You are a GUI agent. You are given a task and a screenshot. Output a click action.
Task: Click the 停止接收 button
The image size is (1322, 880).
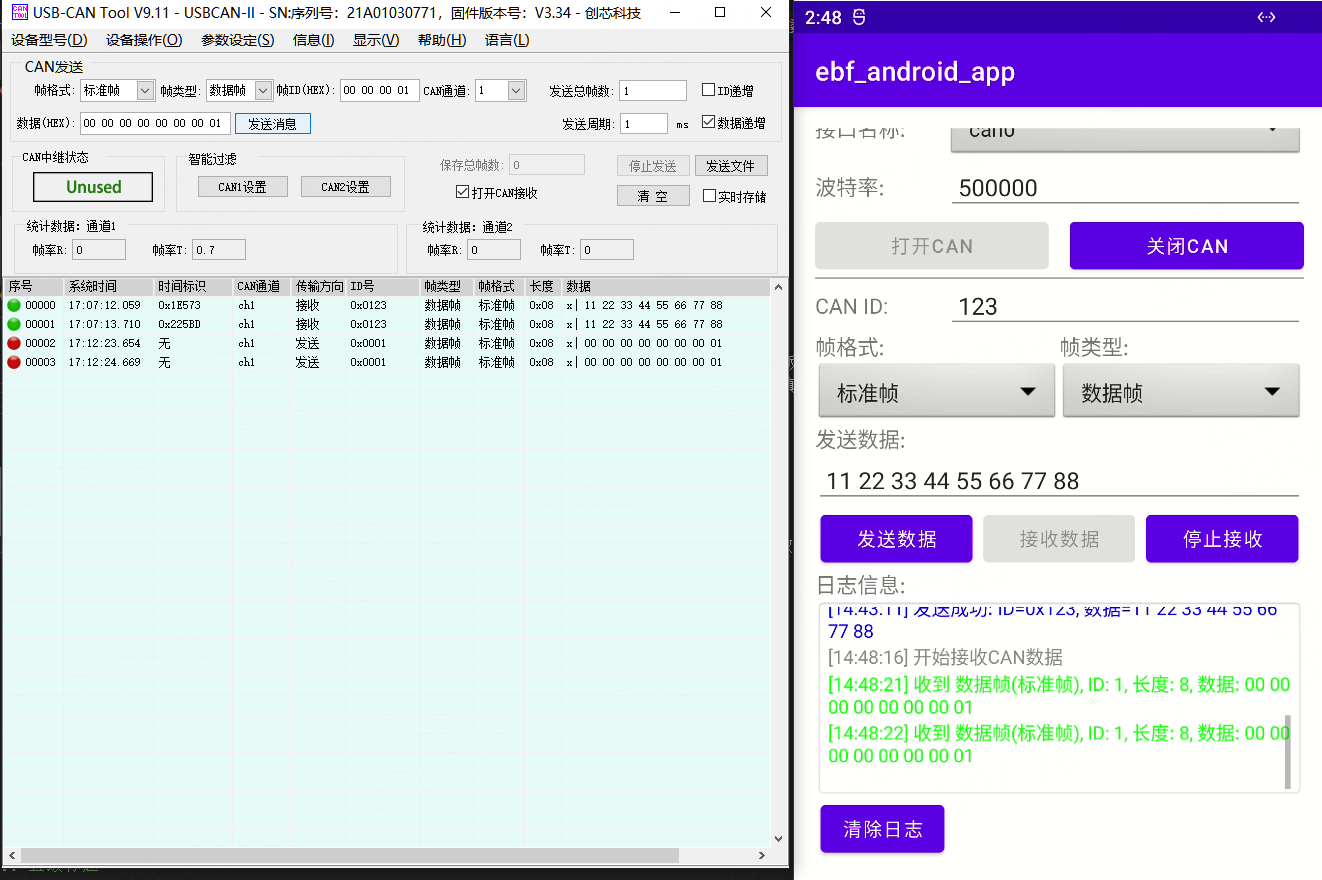click(x=1222, y=539)
